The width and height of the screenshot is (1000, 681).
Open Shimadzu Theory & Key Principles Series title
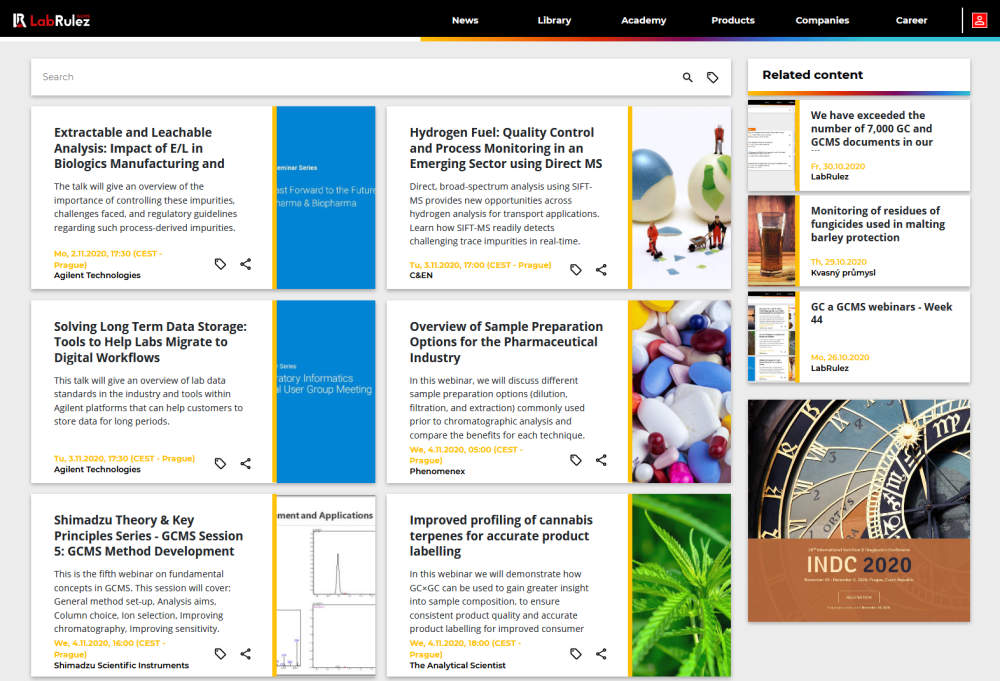click(x=148, y=536)
